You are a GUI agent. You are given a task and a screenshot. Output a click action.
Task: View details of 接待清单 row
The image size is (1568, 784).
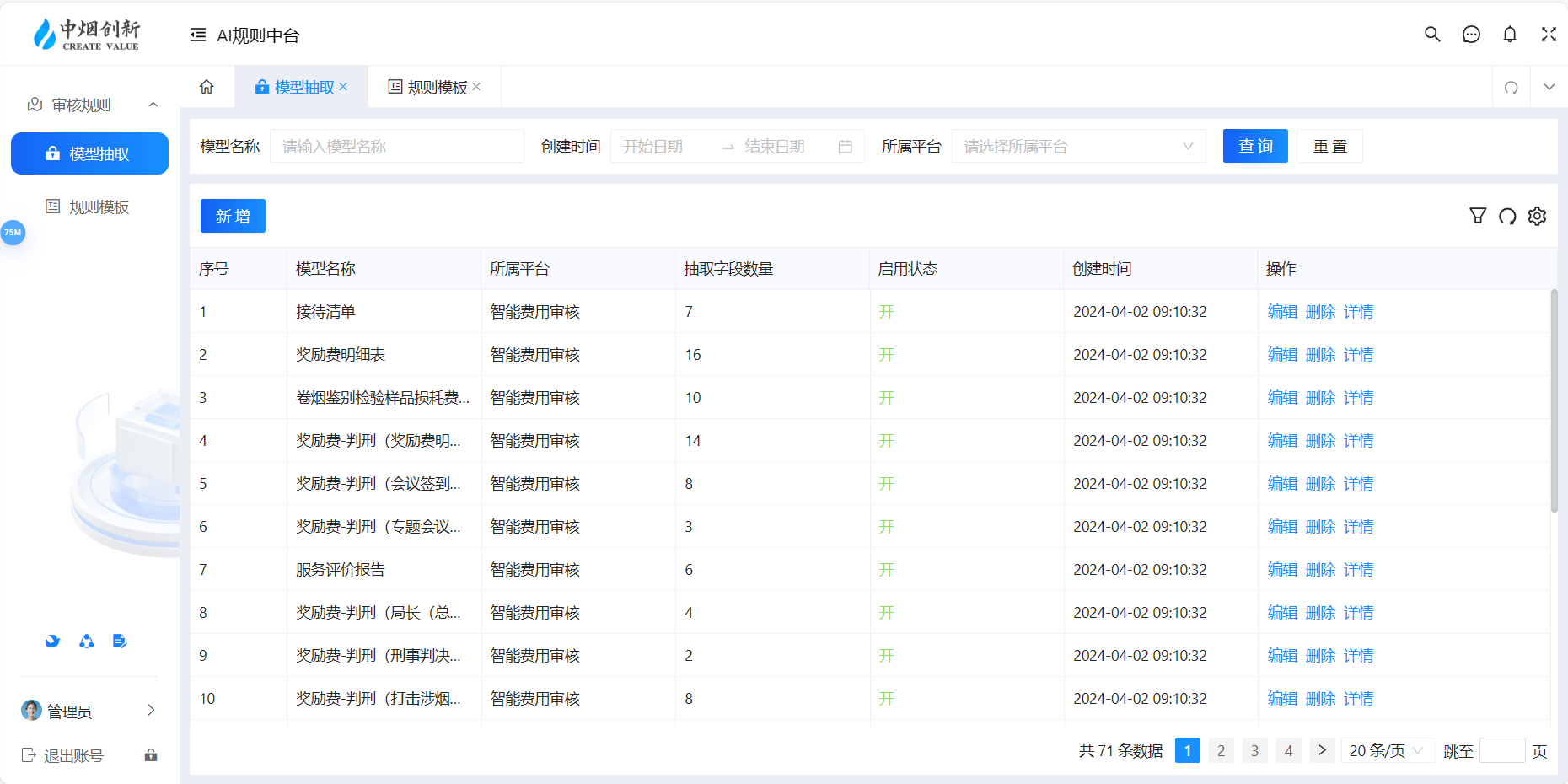pyautogui.click(x=1358, y=312)
